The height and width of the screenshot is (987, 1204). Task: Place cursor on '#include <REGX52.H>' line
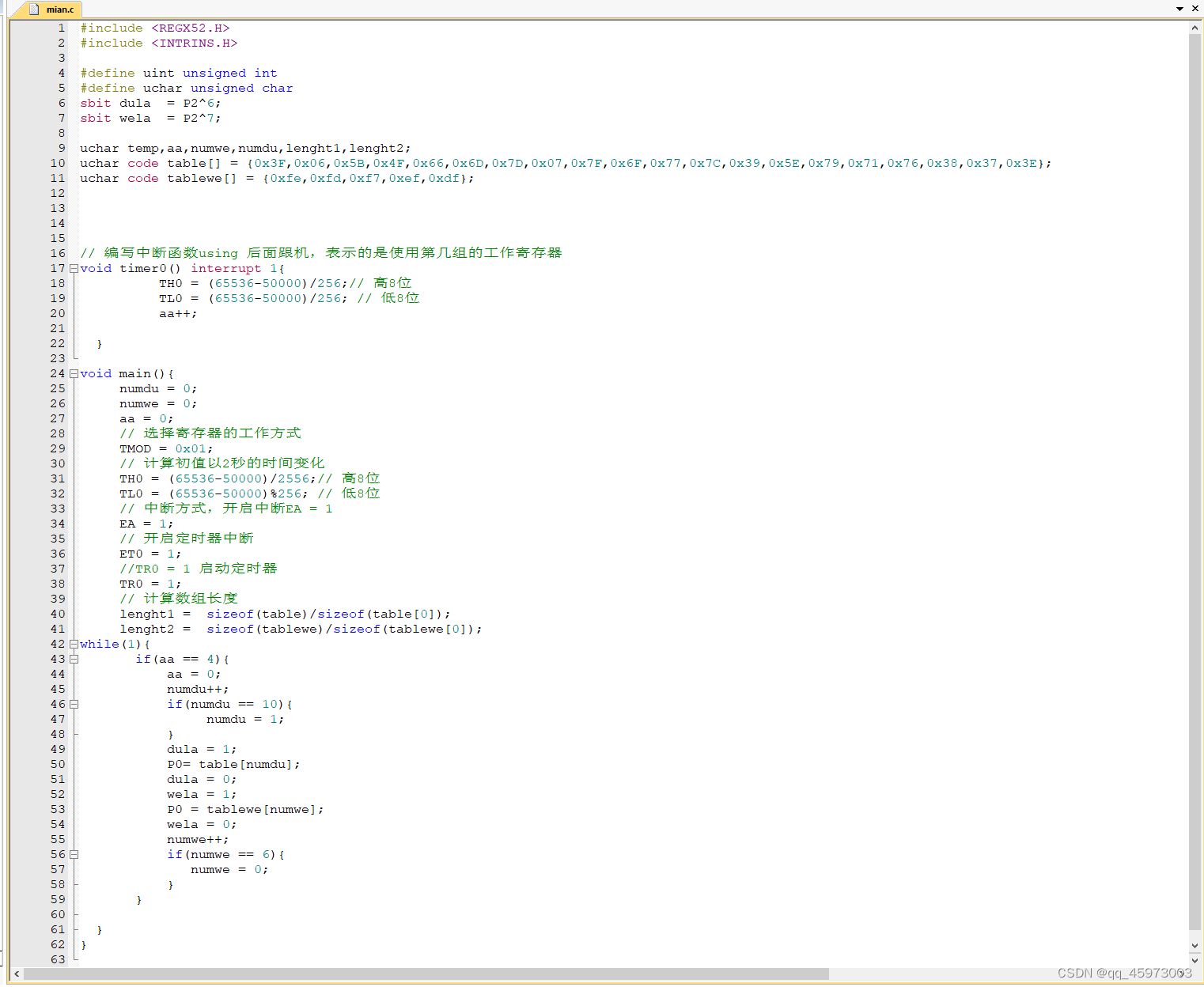pos(155,28)
